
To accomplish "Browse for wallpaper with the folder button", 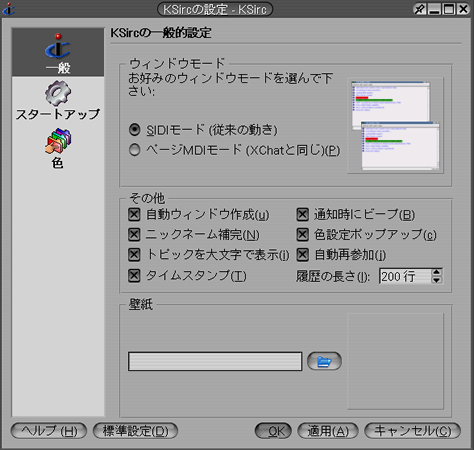I will pyautogui.click(x=324, y=361).
